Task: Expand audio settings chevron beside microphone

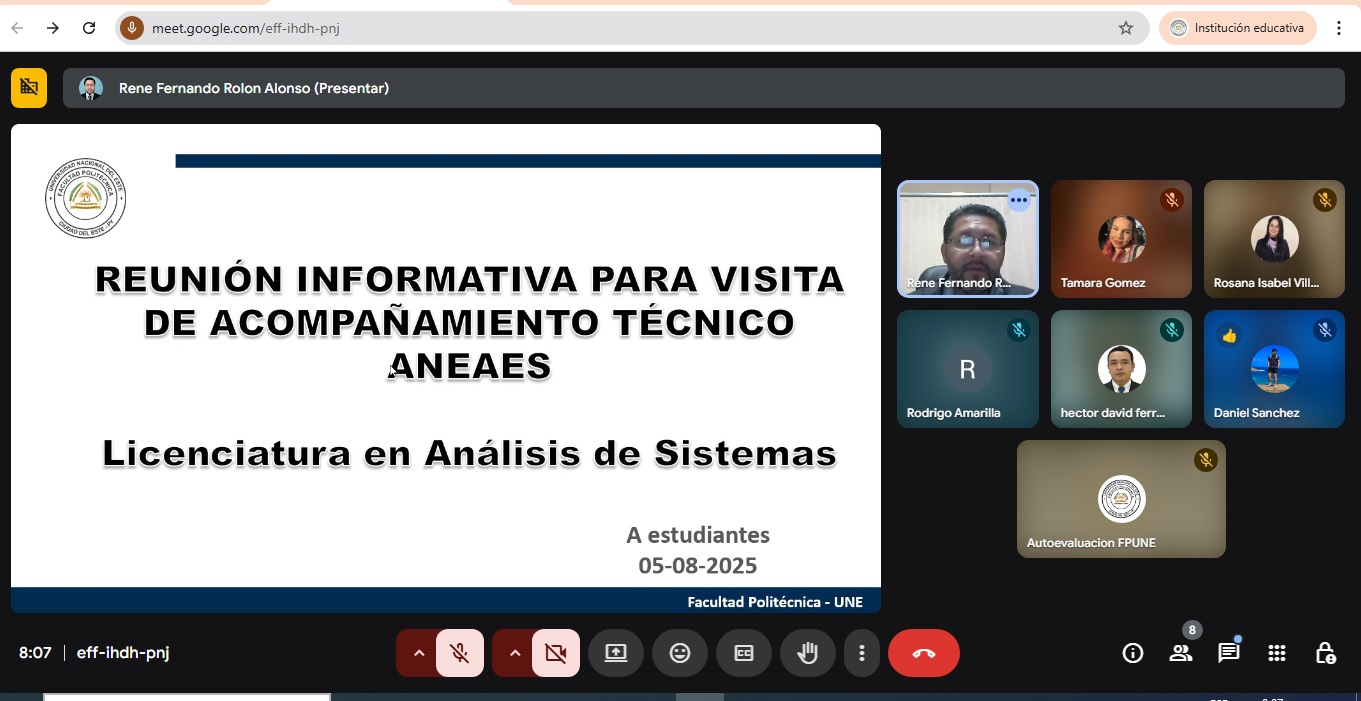Action: coord(418,653)
